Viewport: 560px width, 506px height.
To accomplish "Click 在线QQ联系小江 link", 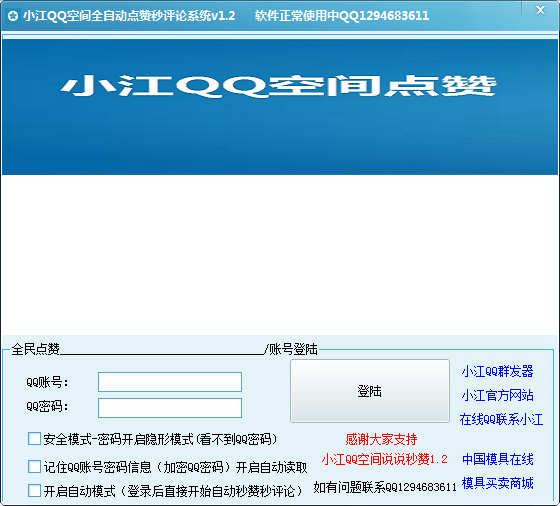I will (501, 419).
